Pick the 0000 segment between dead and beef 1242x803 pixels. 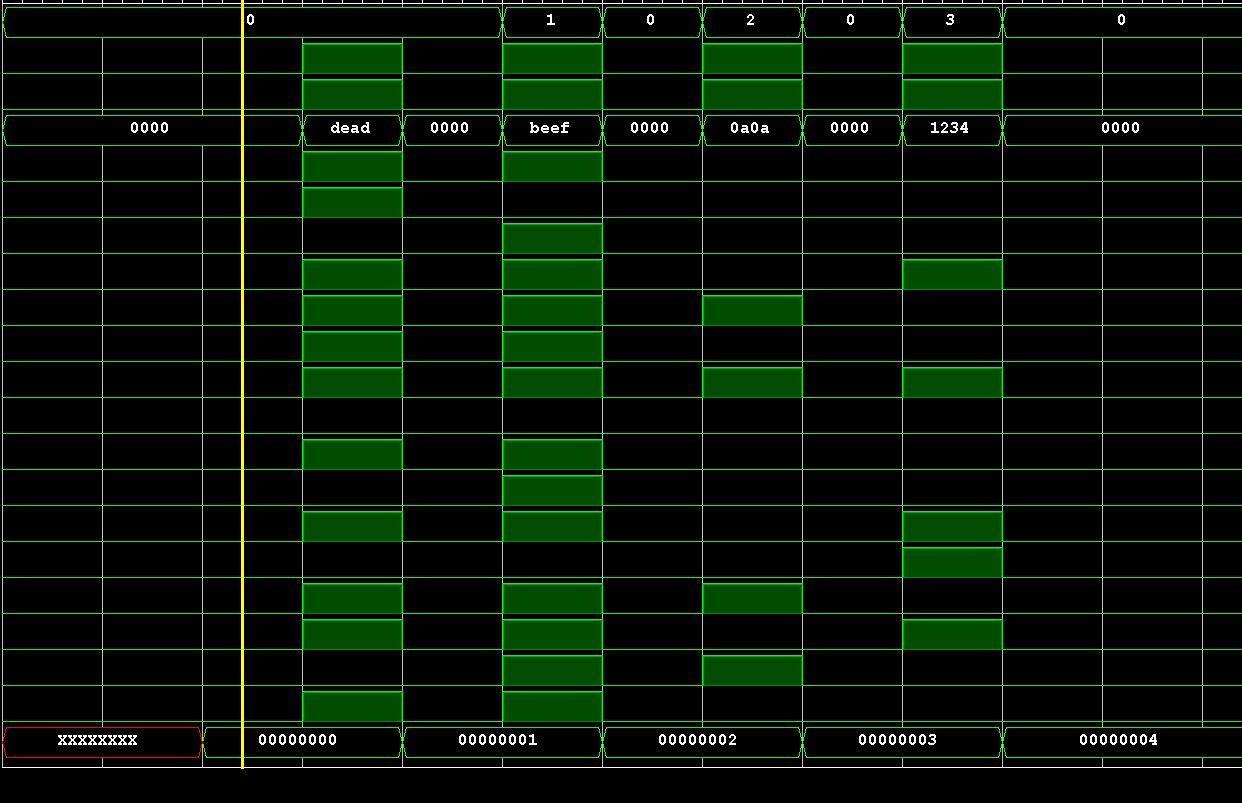click(451, 129)
